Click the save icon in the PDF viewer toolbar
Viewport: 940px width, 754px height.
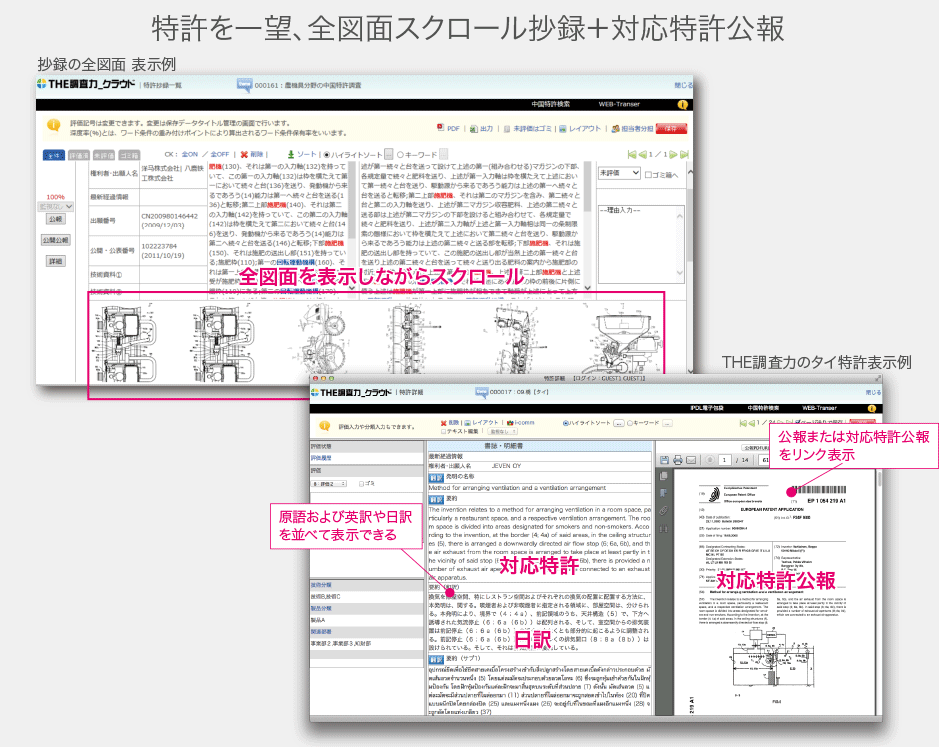[664, 460]
